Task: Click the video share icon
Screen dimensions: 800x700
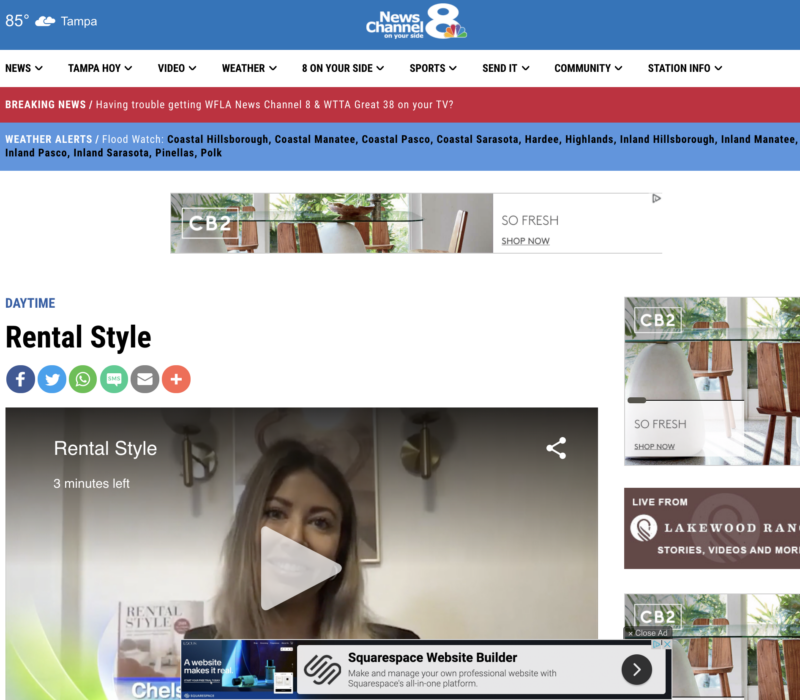Action: [556, 449]
